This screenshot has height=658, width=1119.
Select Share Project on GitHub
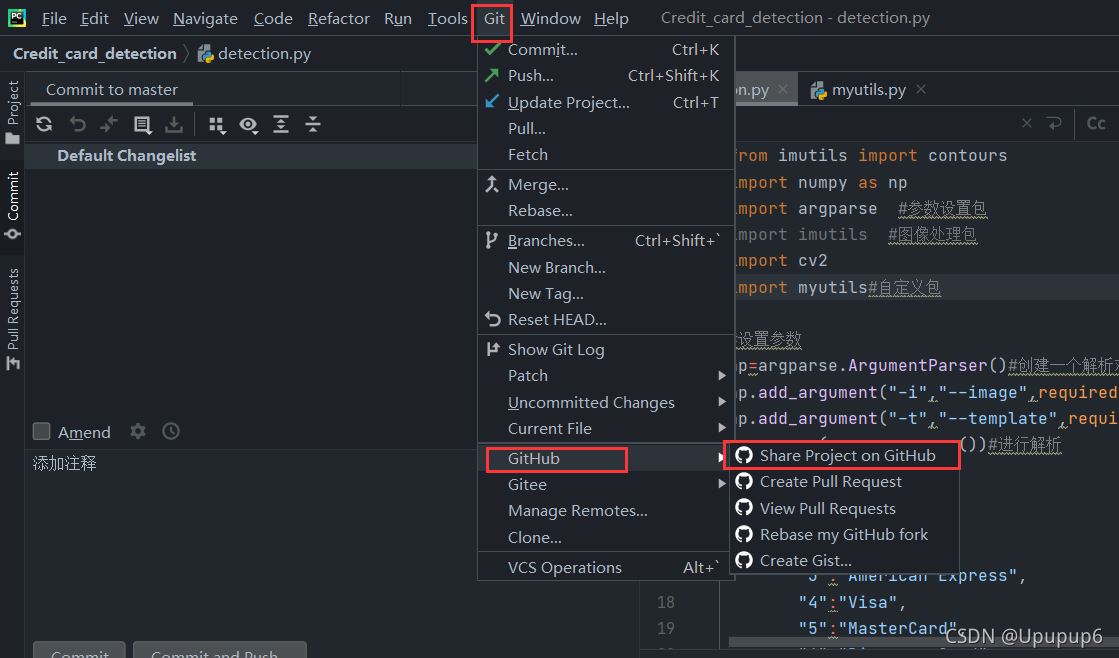pos(846,455)
